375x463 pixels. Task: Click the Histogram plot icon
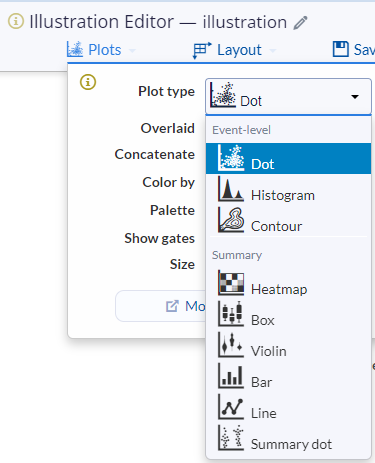coord(231,189)
